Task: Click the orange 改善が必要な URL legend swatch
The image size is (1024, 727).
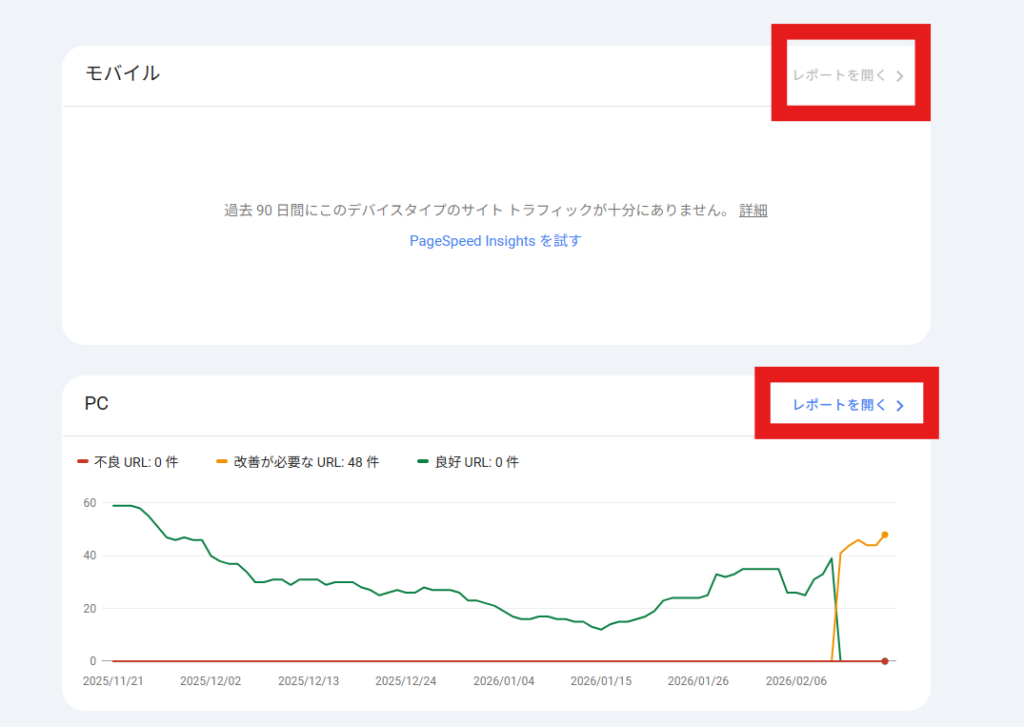Action: [x=222, y=462]
